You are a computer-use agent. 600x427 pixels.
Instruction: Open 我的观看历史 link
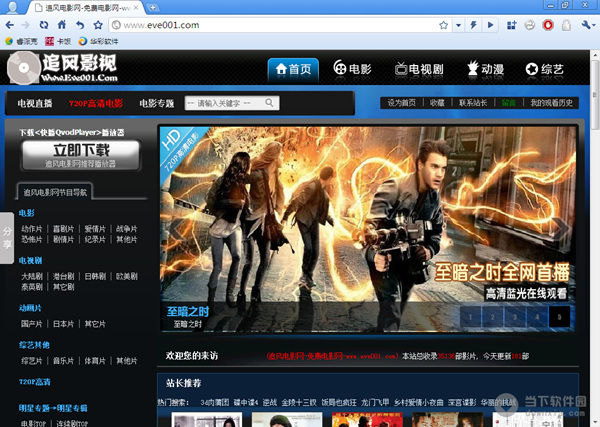551,103
